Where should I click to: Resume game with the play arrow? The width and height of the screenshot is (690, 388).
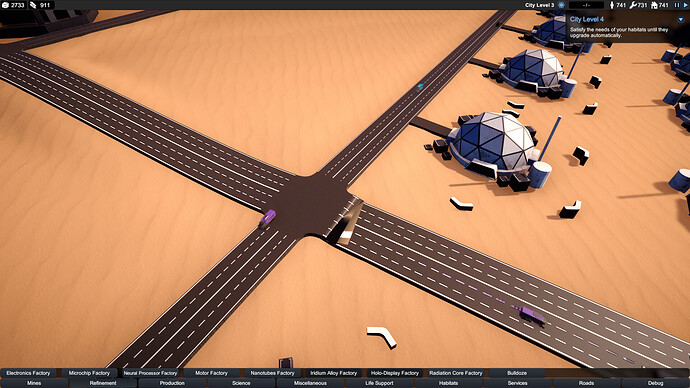(685, 5)
